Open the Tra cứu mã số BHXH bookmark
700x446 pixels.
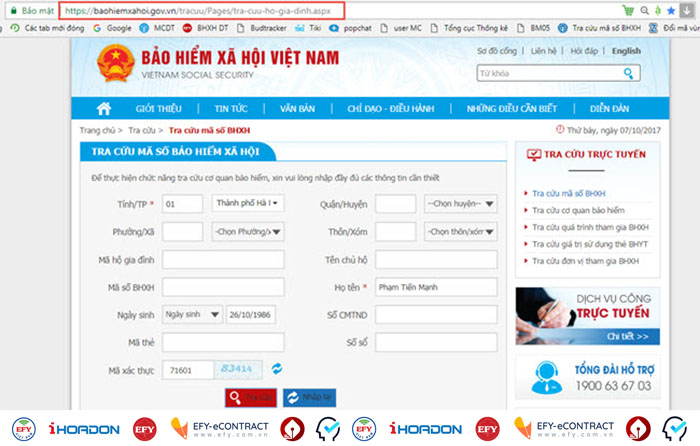pyautogui.click(x=599, y=28)
